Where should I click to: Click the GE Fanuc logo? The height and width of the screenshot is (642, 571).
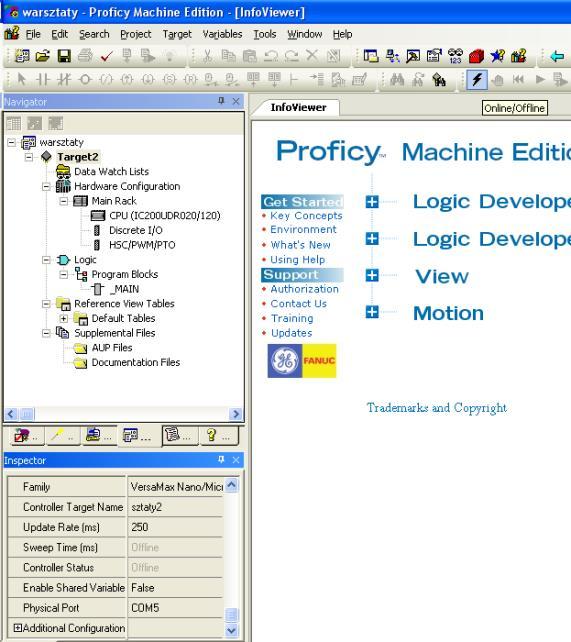pos(302,361)
